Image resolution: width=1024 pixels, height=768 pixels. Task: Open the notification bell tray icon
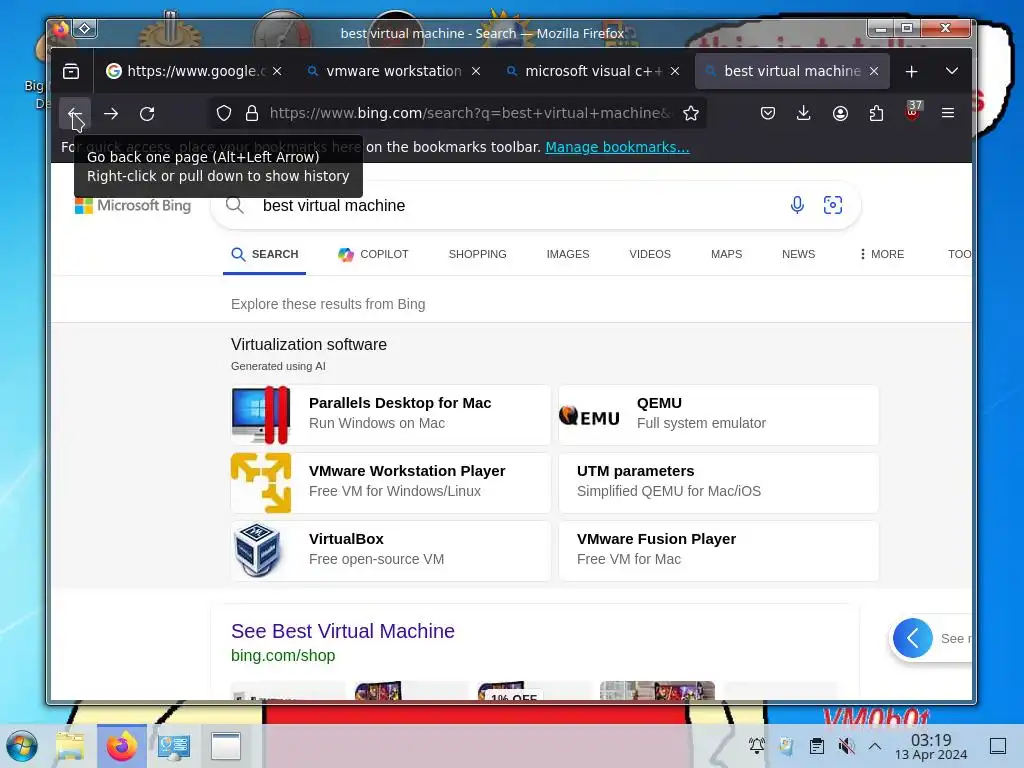pos(757,746)
